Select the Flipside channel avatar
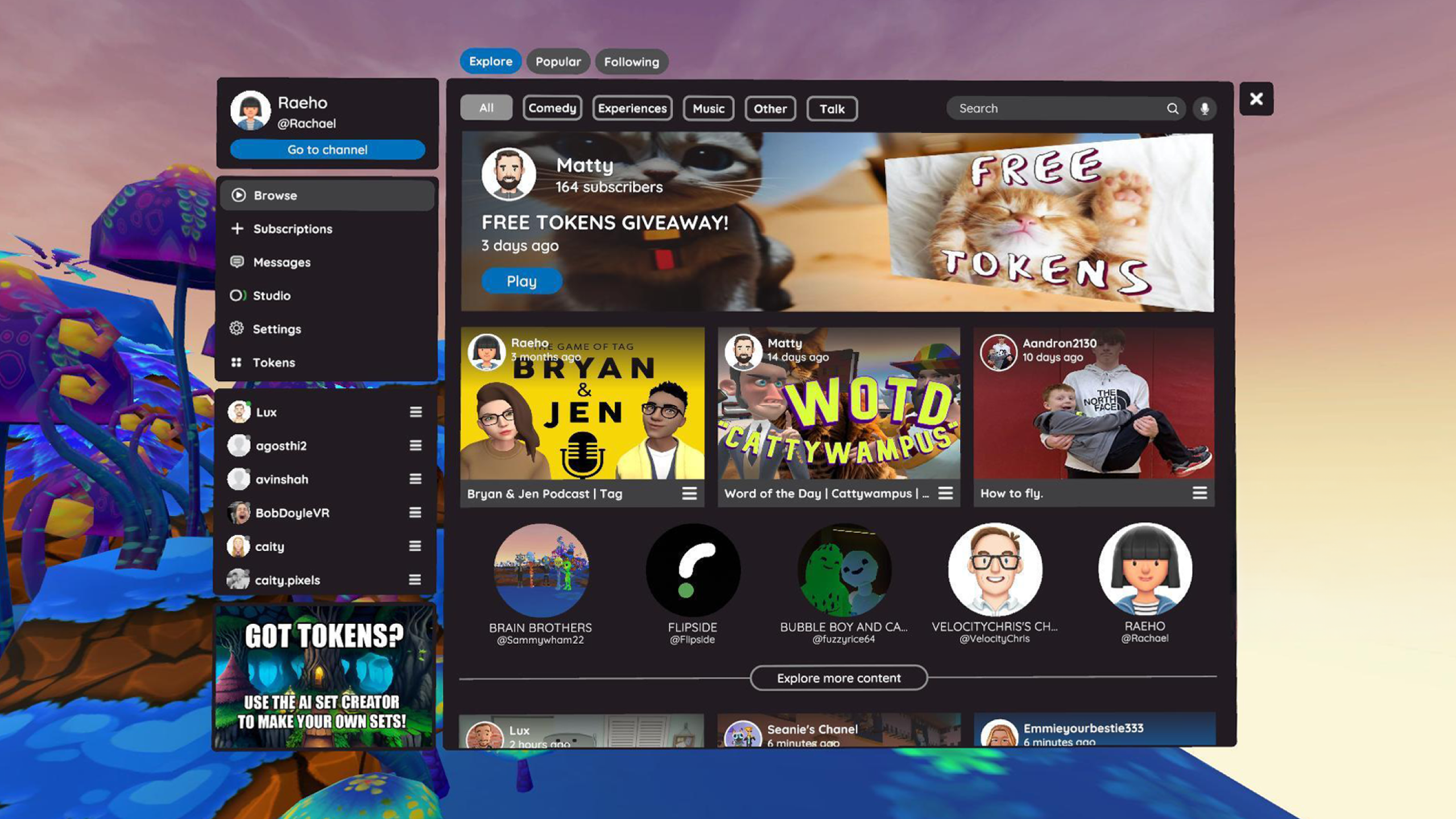This screenshot has height=819, width=1456. pos(693,570)
